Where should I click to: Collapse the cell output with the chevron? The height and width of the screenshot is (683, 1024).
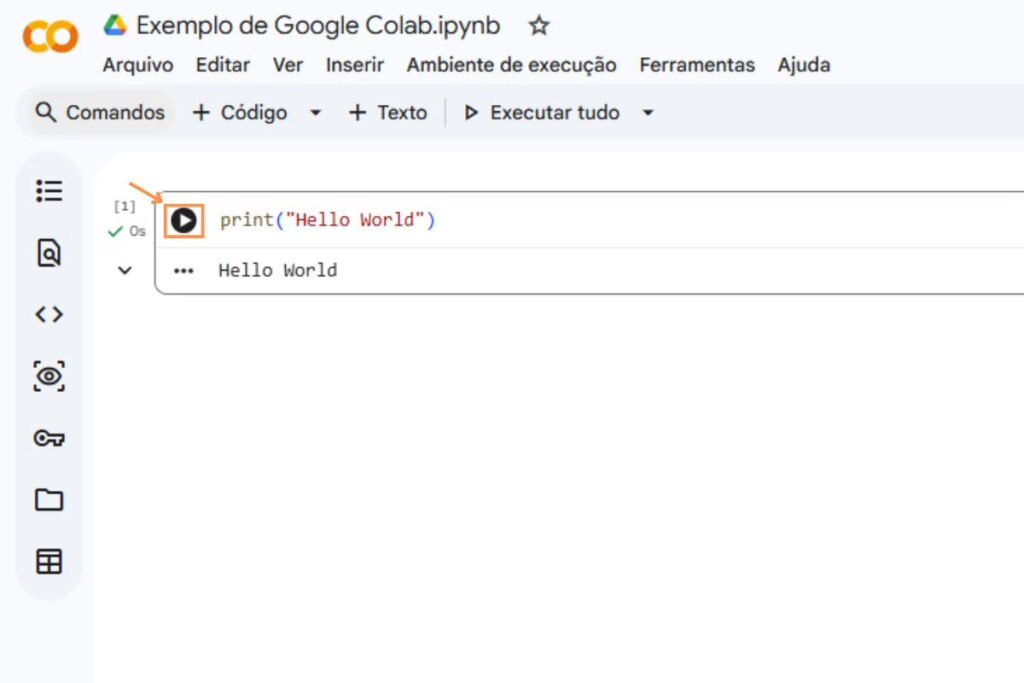point(125,270)
